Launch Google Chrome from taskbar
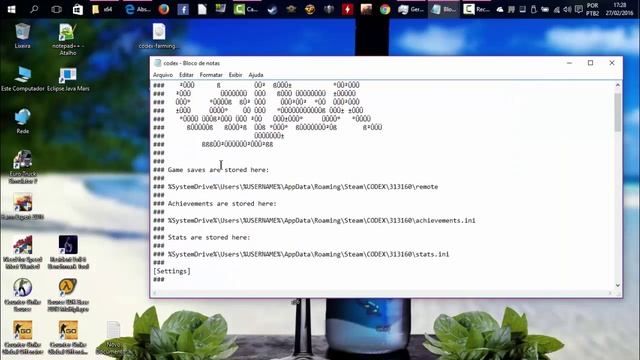 click(384, 9)
